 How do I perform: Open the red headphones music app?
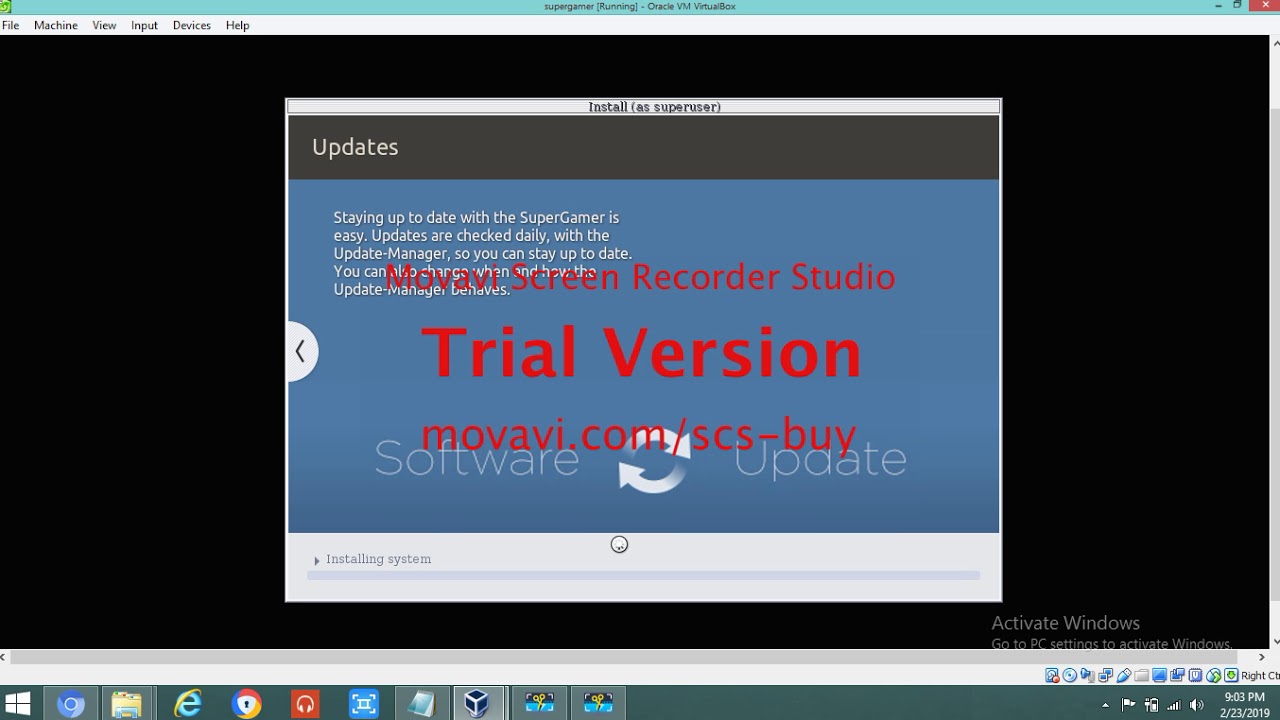305,704
